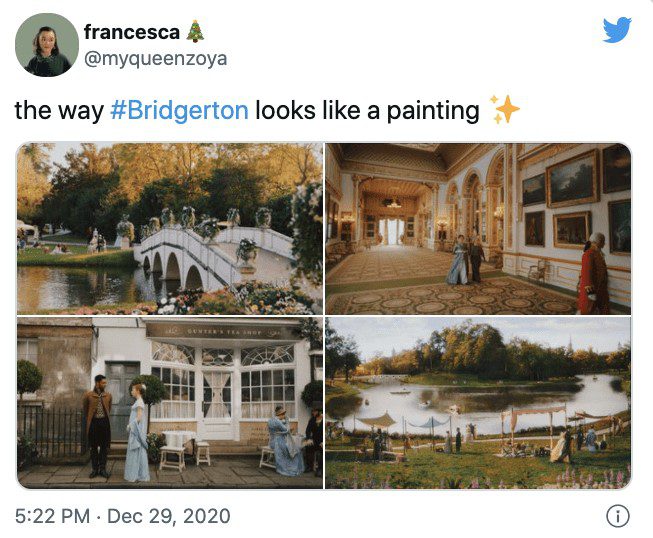Visit the @myqueenzoya handle

tap(155, 59)
